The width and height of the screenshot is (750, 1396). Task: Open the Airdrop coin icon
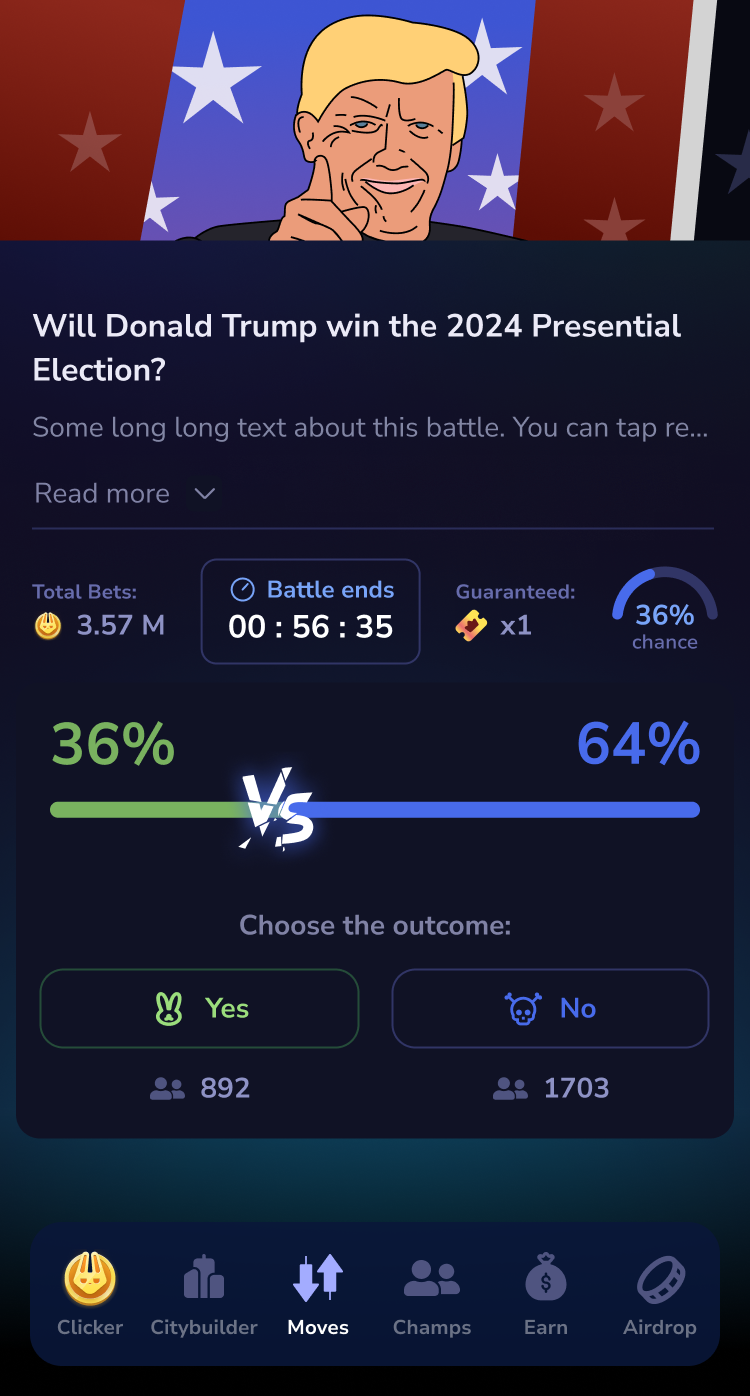[660, 1278]
